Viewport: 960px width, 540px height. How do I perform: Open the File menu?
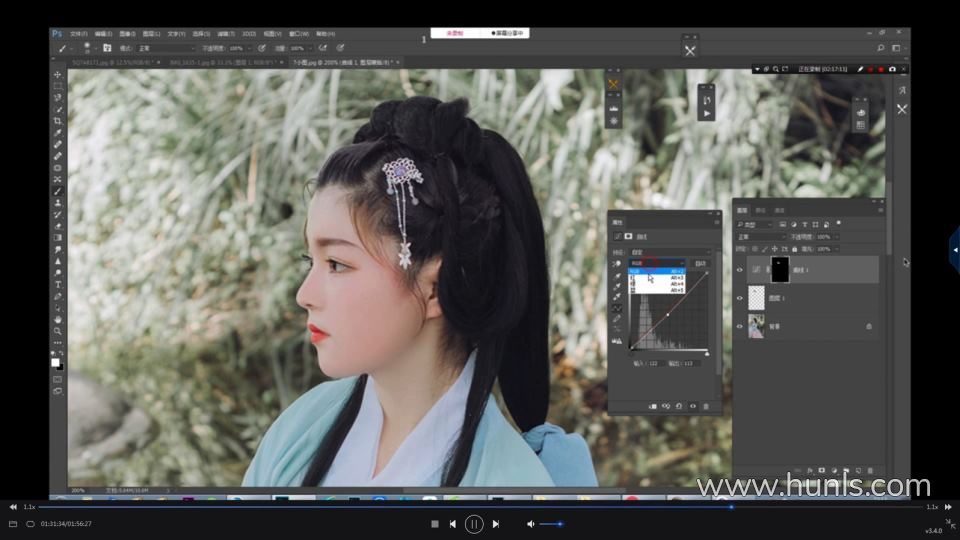pyautogui.click(x=78, y=33)
